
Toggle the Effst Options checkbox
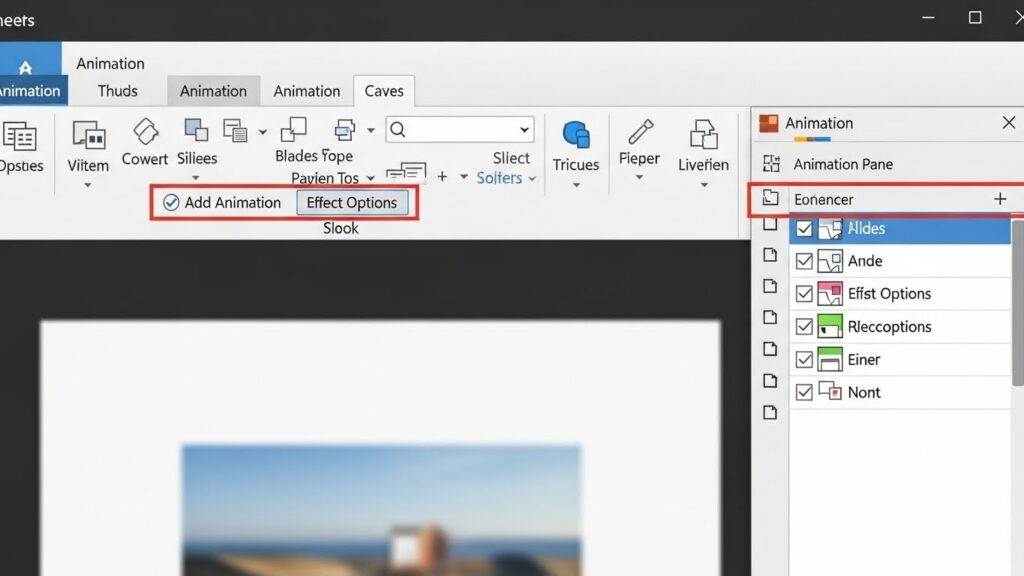(x=804, y=294)
